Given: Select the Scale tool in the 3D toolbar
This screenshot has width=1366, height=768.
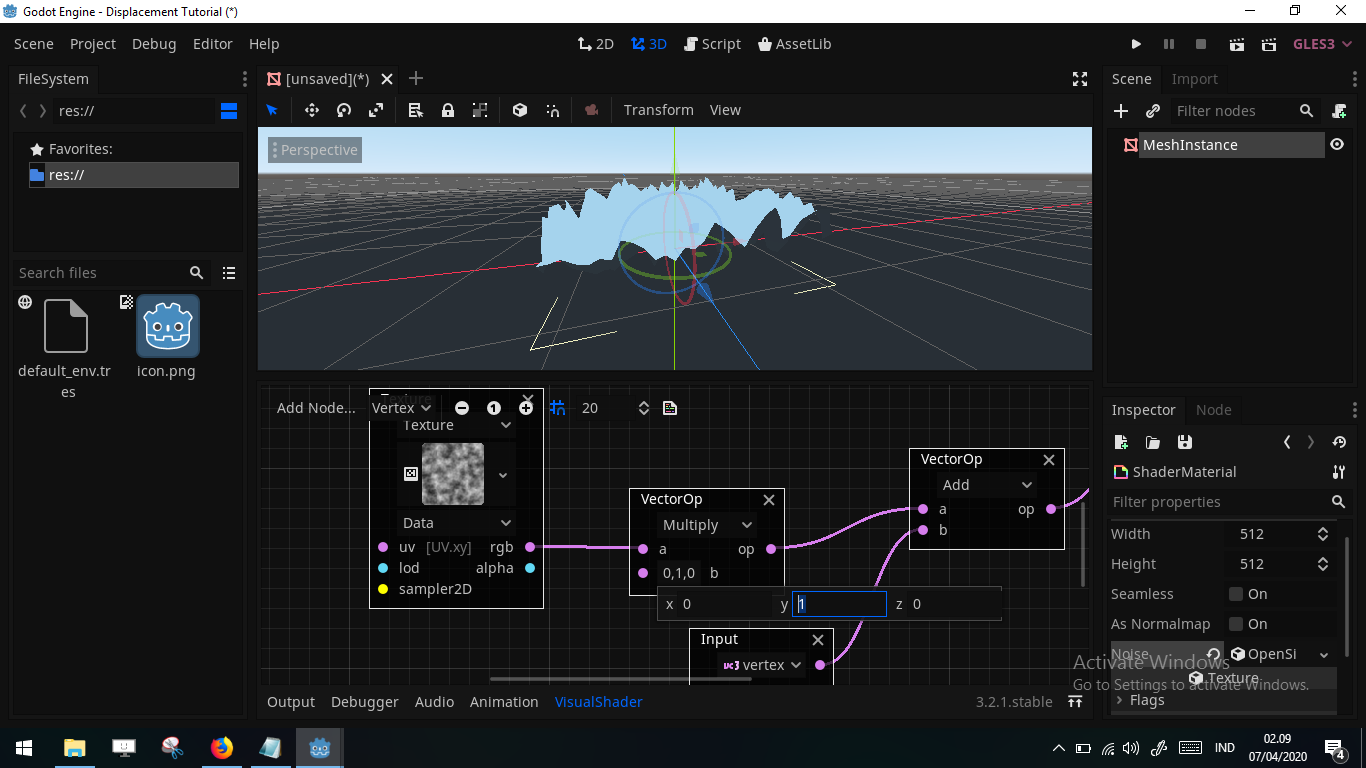Looking at the screenshot, I should 377,110.
